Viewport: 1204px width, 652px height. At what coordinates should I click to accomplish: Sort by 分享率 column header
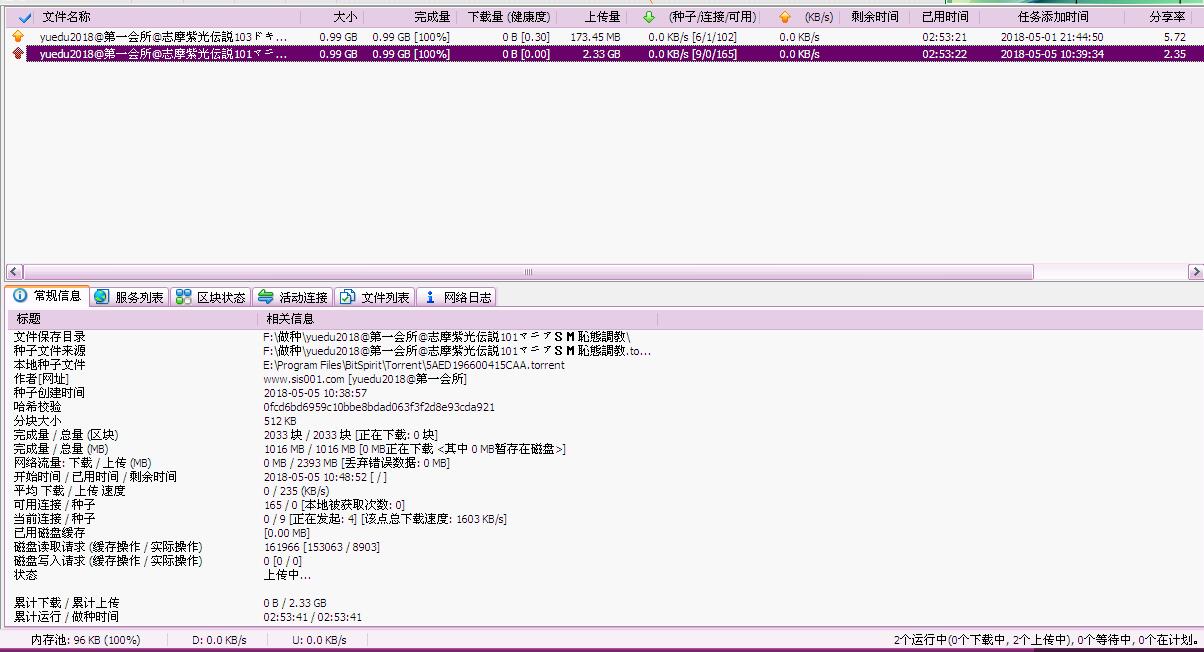click(1167, 17)
